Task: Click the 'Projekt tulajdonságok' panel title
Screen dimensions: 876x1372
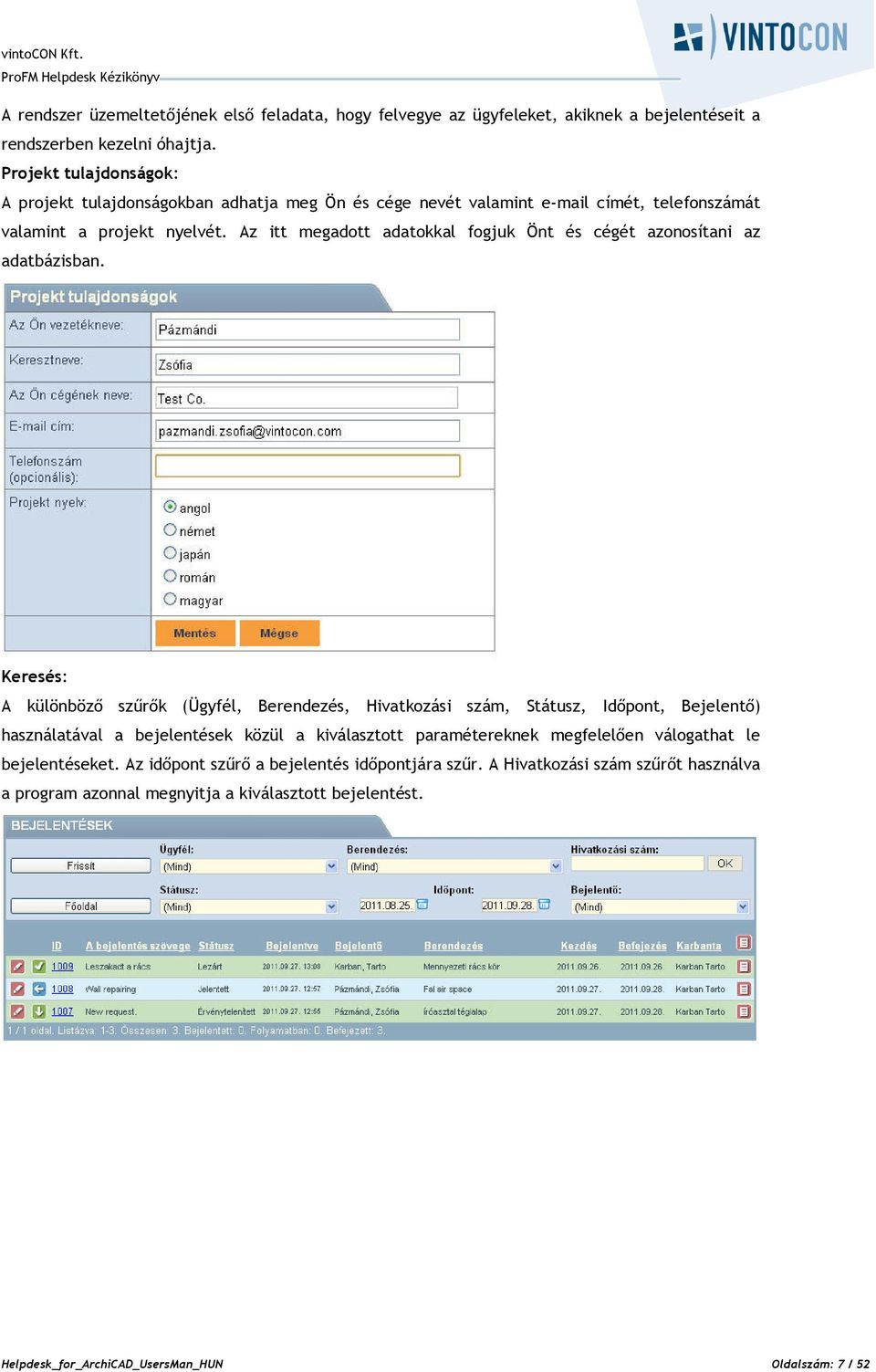Action: [x=93, y=297]
